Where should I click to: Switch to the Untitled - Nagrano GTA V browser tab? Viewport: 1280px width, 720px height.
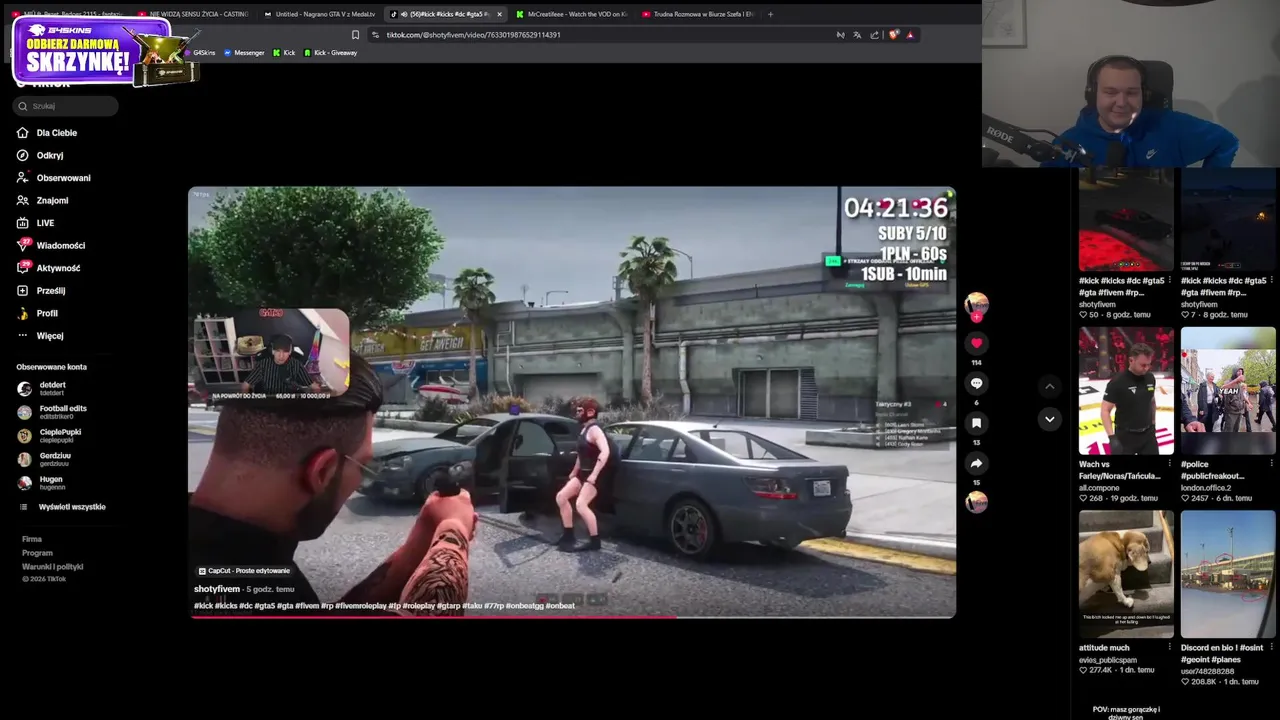pos(320,14)
